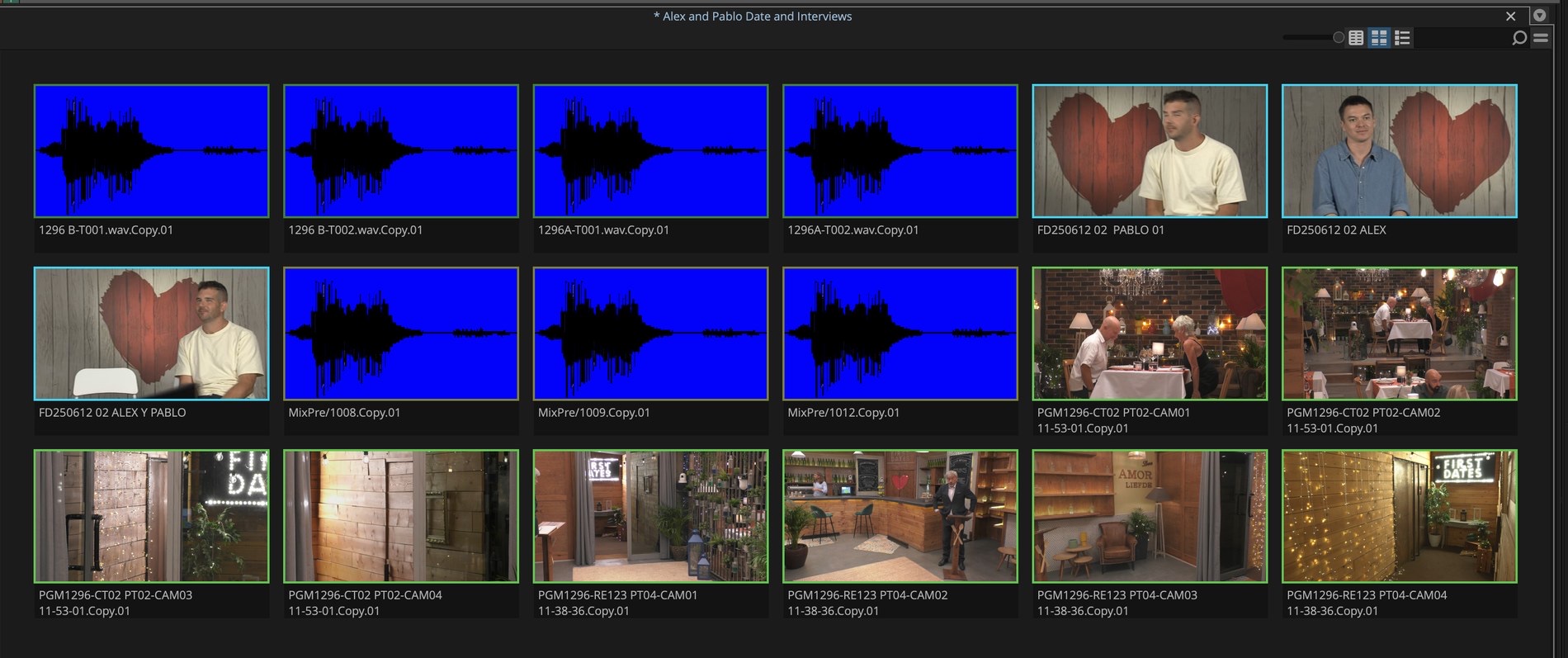Select the PGM1296-CT02 PT02-CAM02 restaurant thumbnail

pos(1400,334)
